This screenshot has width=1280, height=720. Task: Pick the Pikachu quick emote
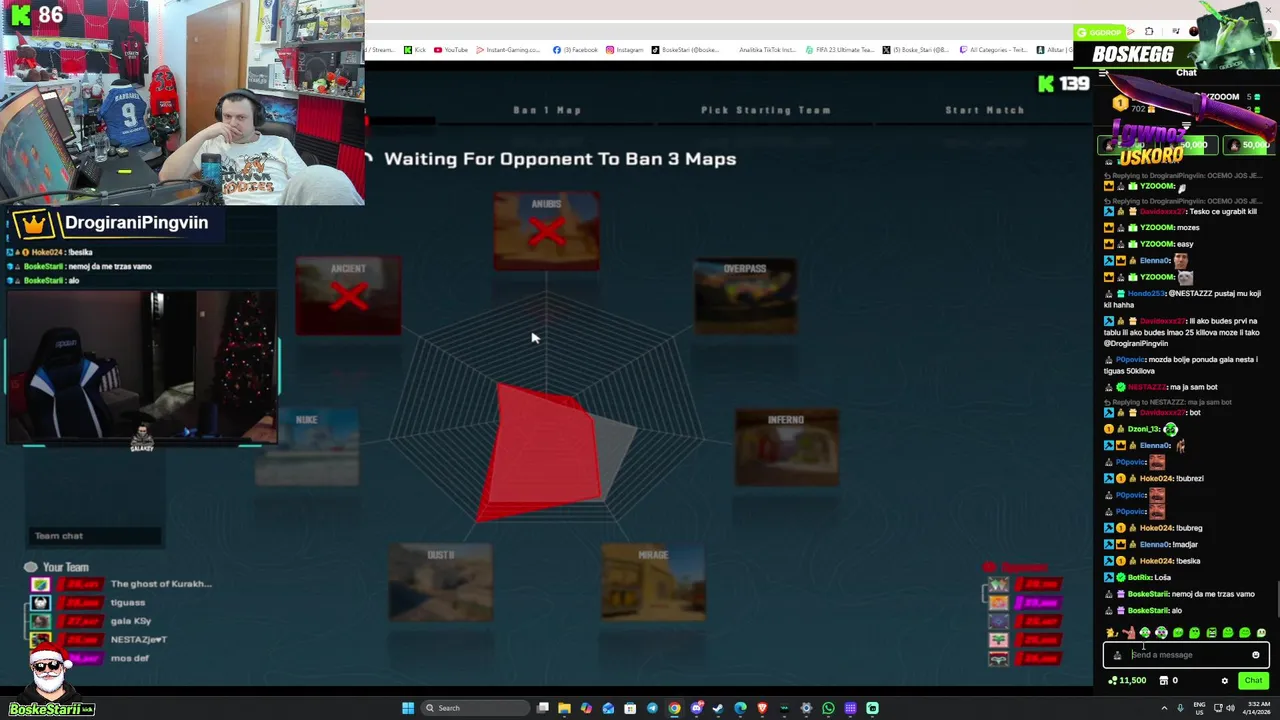[x=1112, y=633]
